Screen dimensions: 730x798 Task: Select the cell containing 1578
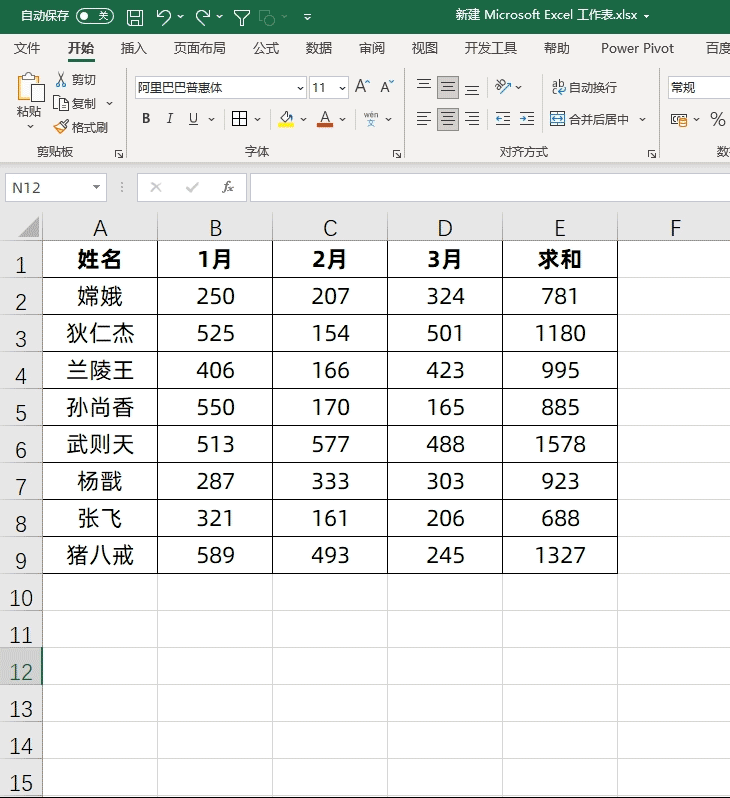pyautogui.click(x=559, y=444)
